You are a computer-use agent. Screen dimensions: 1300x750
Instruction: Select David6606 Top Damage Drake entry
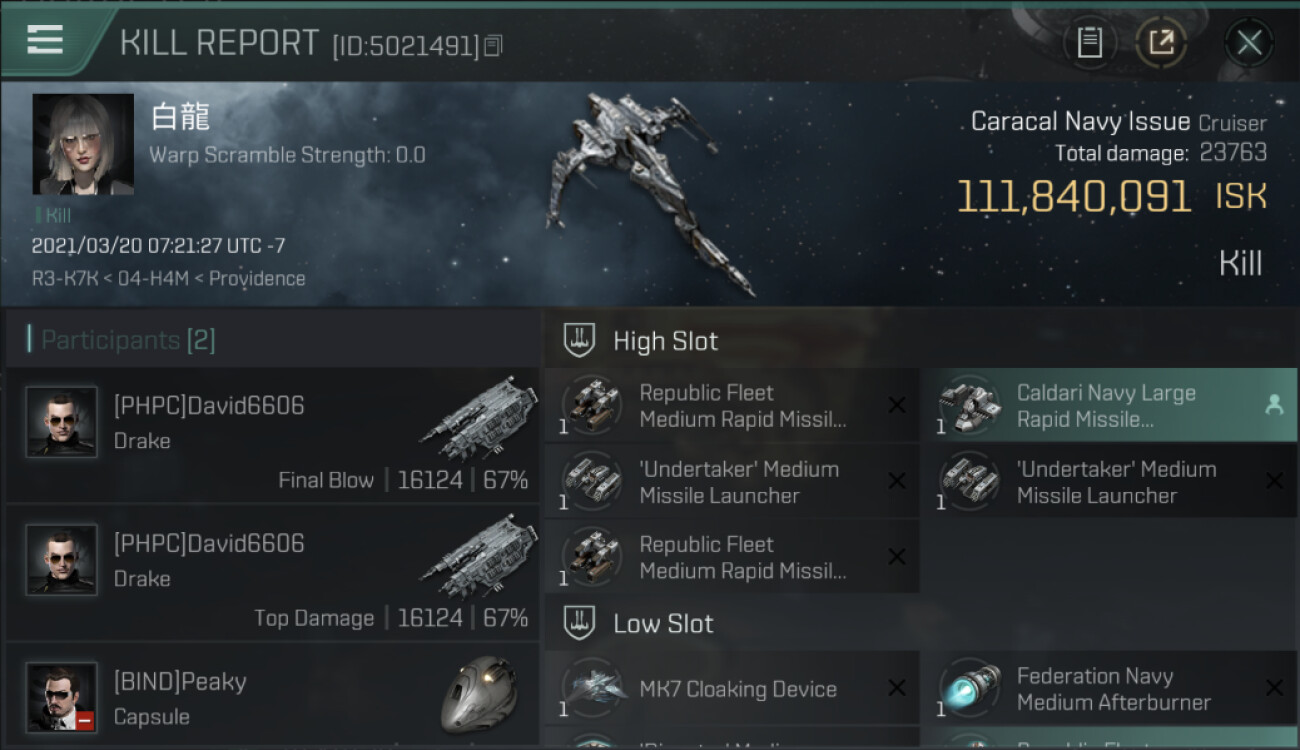click(x=273, y=573)
